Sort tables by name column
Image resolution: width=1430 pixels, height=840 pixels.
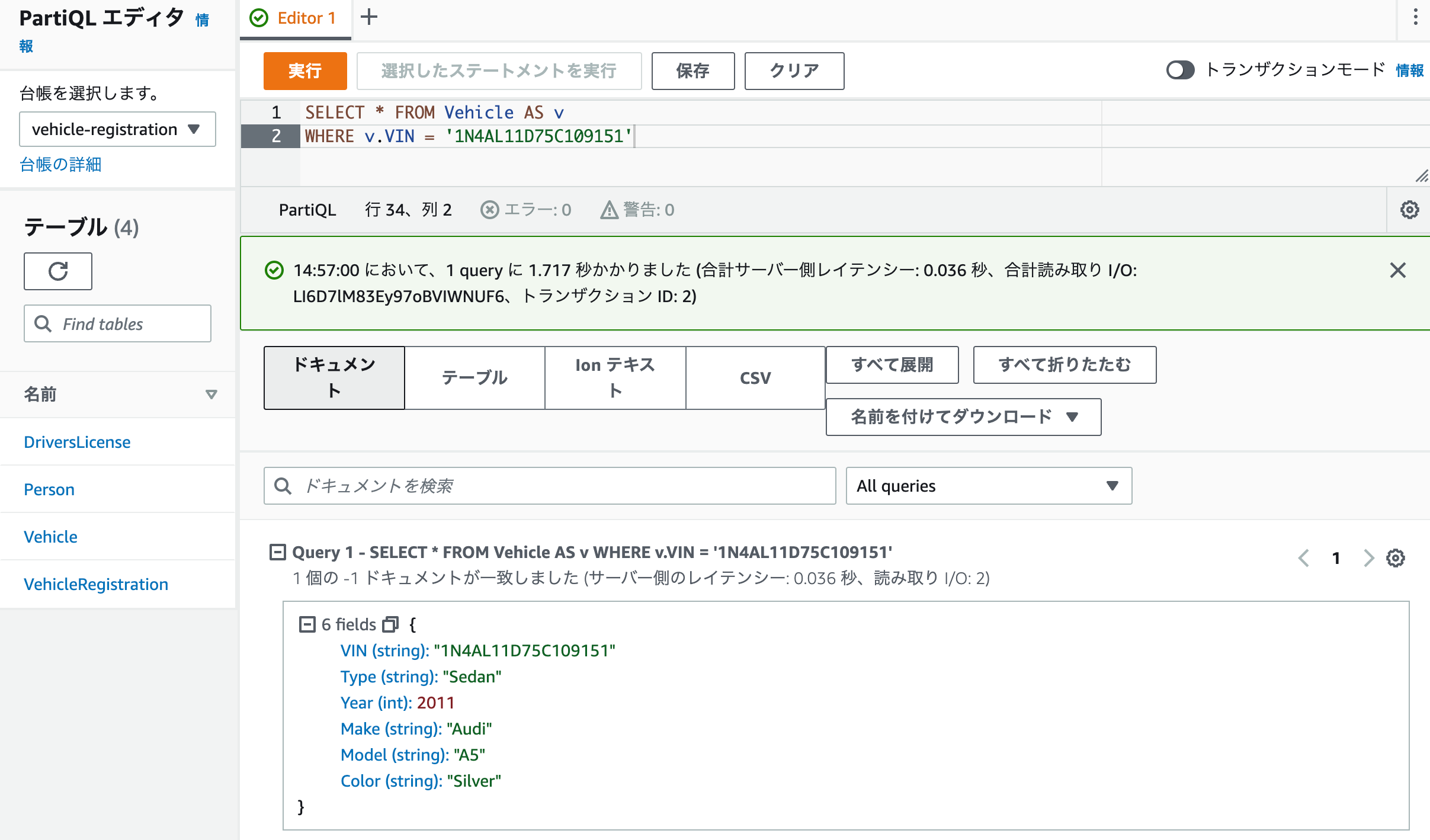[211, 395]
